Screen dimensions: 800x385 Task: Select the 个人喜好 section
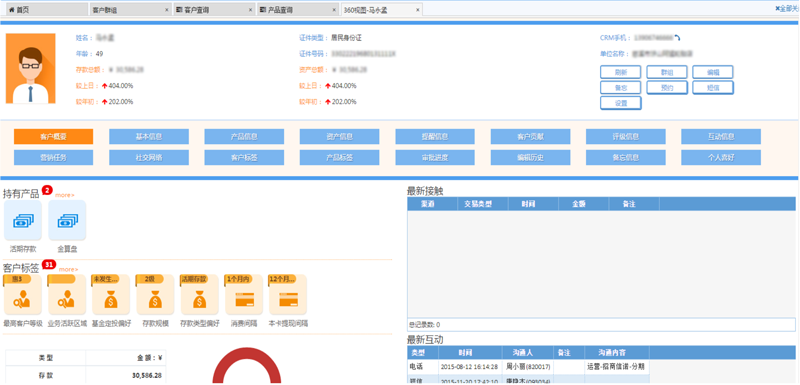pos(721,158)
